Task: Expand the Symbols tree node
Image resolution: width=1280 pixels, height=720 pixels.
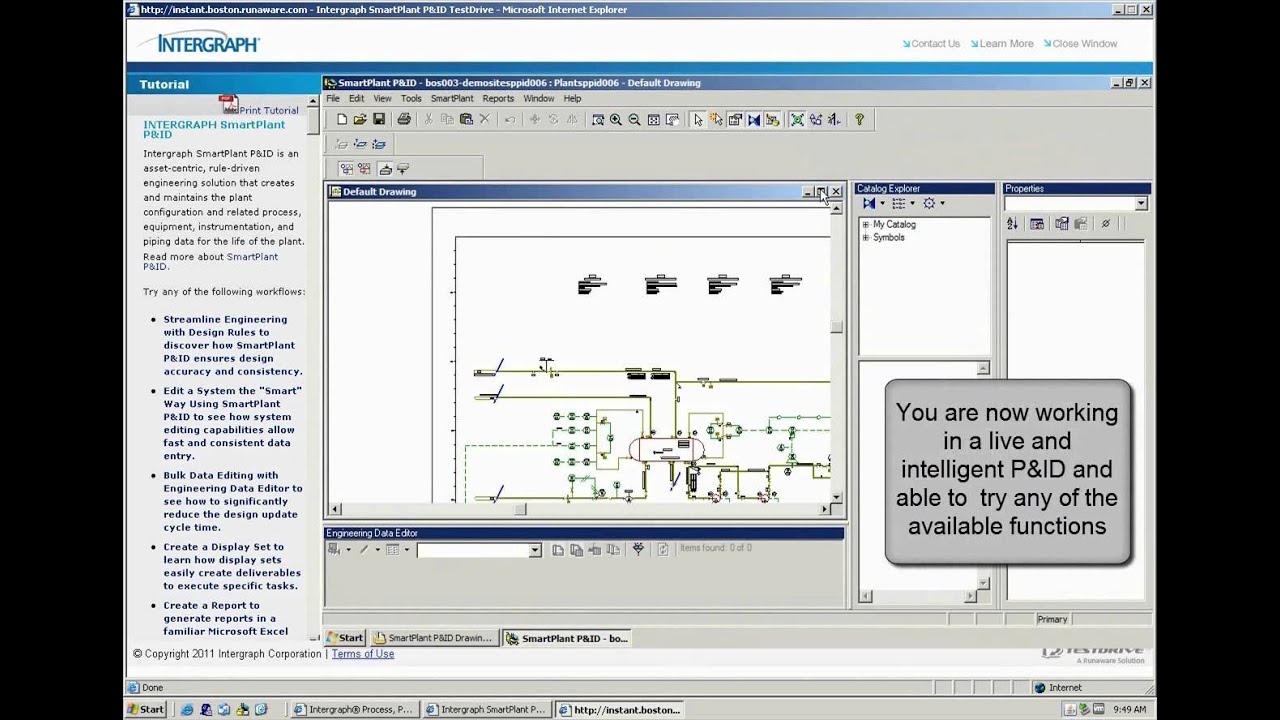Action: coord(865,237)
